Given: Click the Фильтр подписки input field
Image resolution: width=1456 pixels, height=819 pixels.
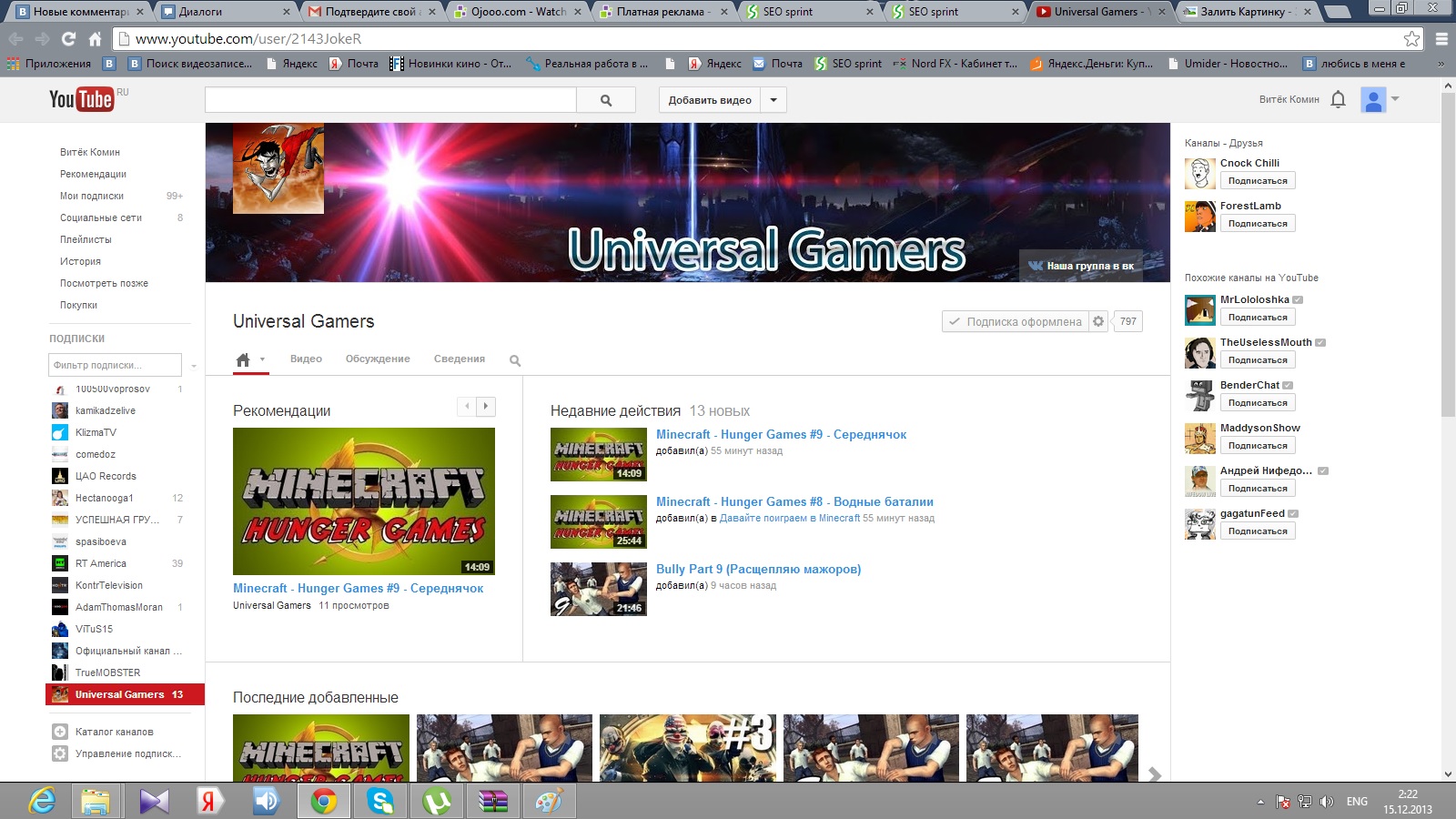Looking at the screenshot, I should pyautogui.click(x=115, y=365).
